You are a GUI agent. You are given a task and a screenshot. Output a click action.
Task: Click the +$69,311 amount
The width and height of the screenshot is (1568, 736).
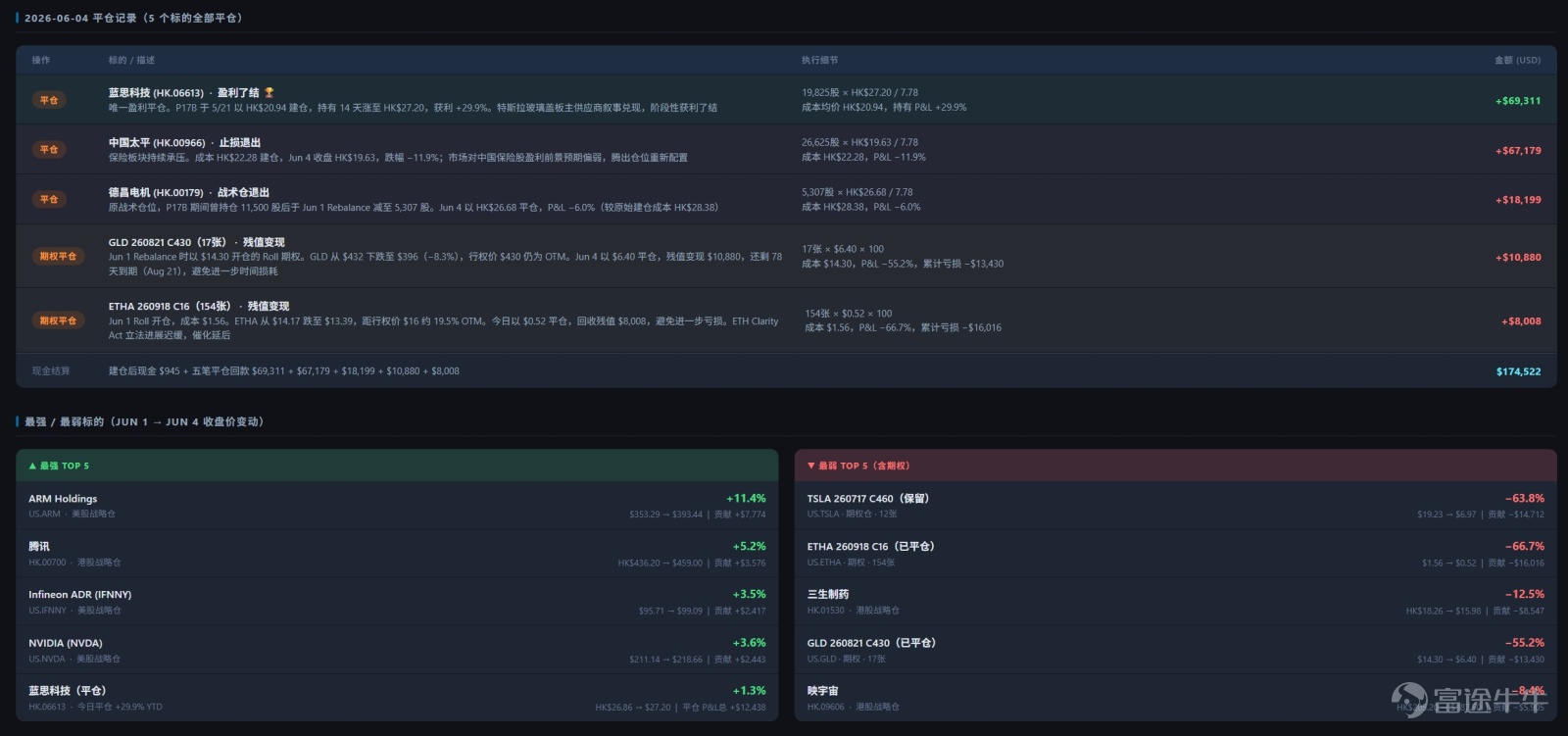(x=1518, y=101)
